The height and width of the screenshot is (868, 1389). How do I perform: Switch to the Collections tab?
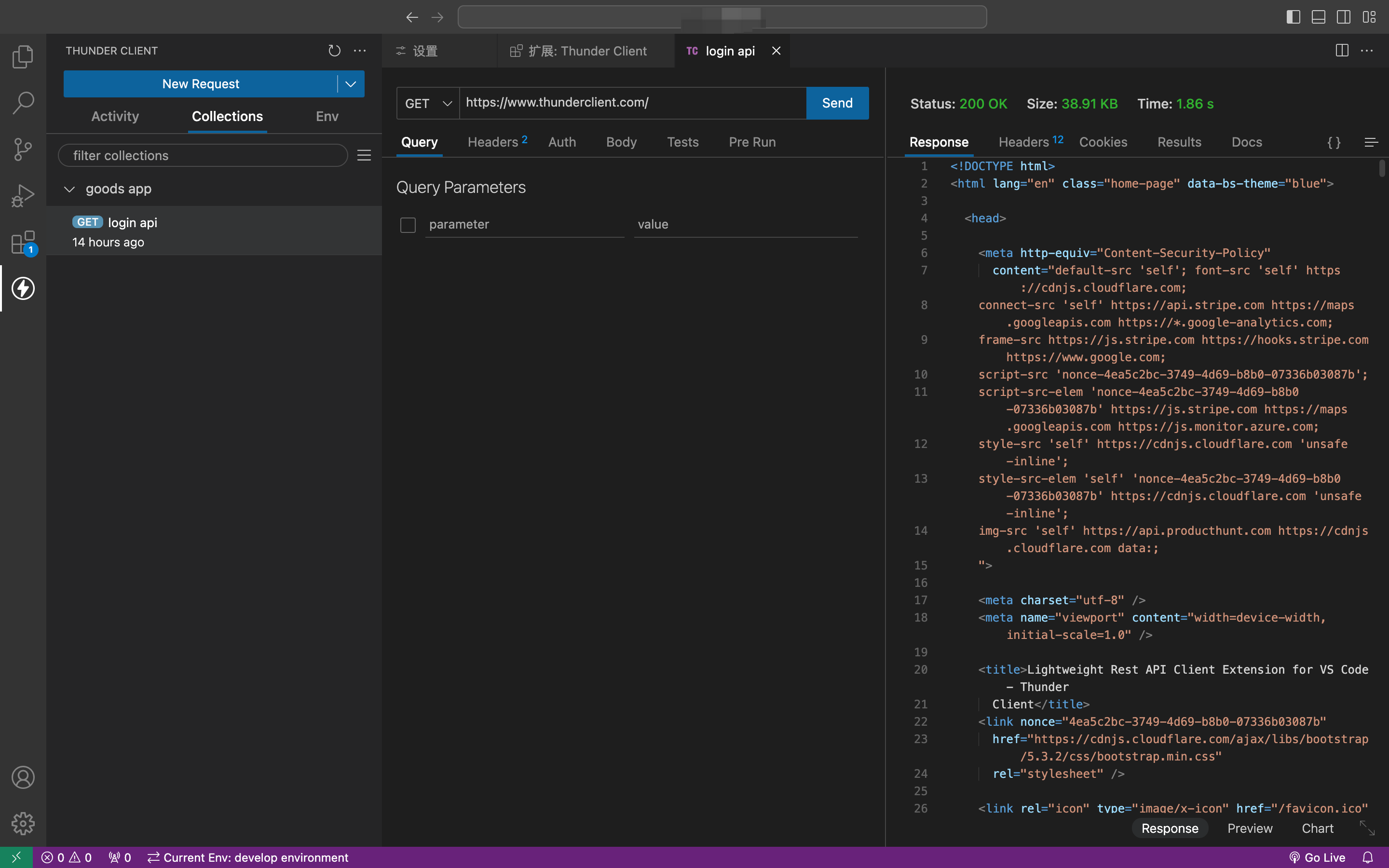pos(227,117)
